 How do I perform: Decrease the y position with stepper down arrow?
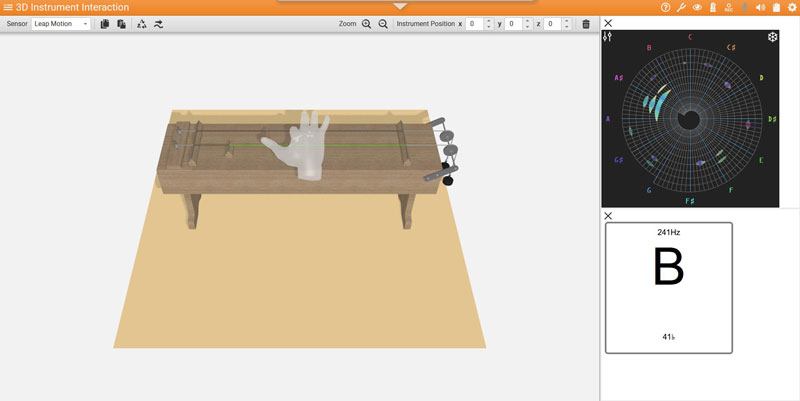tap(528, 27)
